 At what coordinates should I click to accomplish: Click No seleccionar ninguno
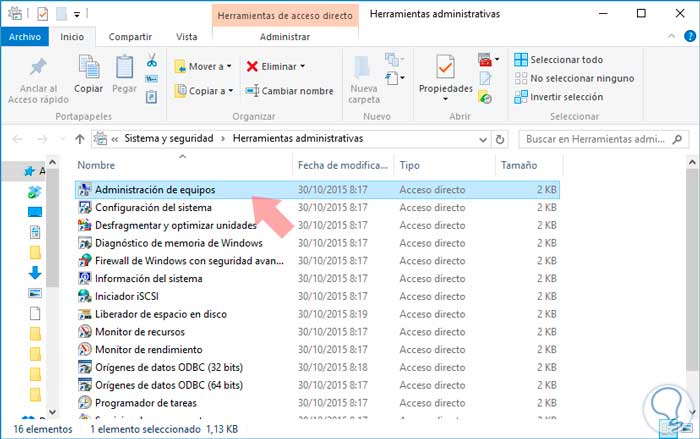pos(574,78)
